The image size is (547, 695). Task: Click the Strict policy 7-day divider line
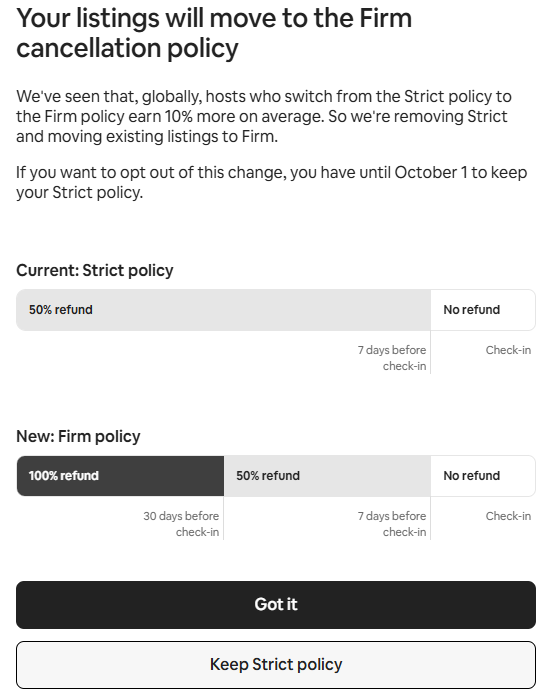pos(430,352)
